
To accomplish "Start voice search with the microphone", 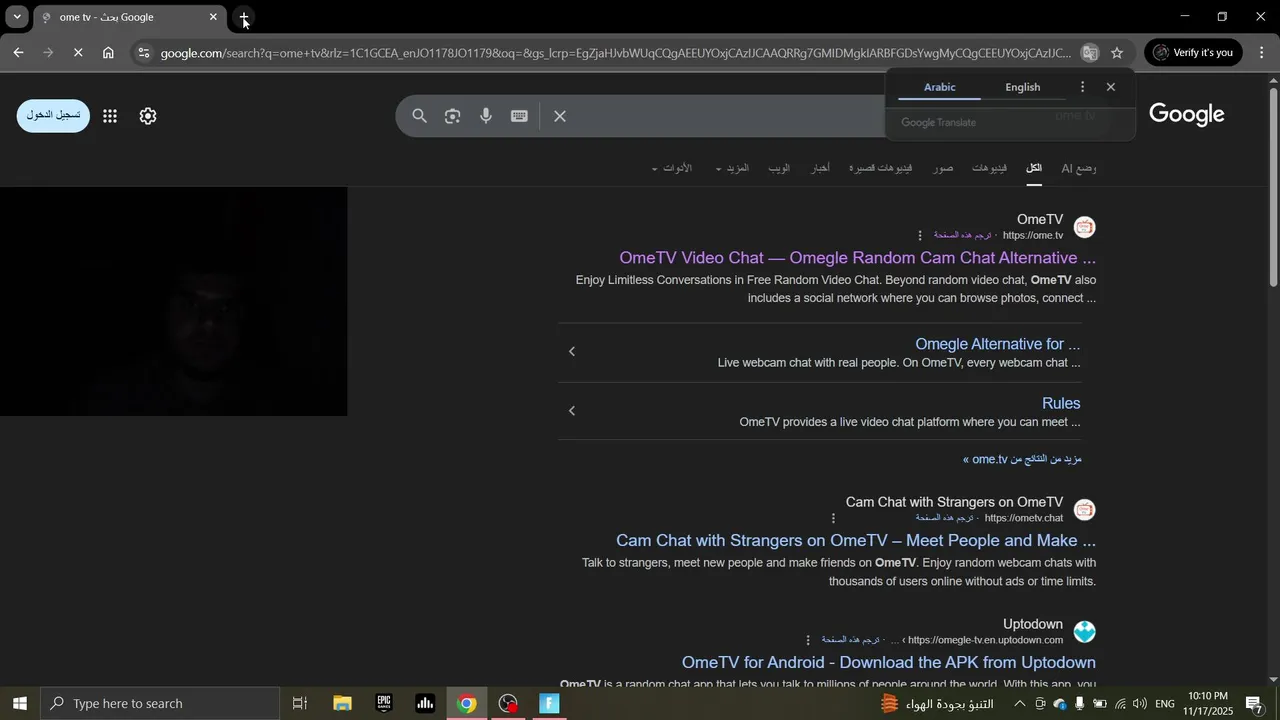I will [486, 116].
